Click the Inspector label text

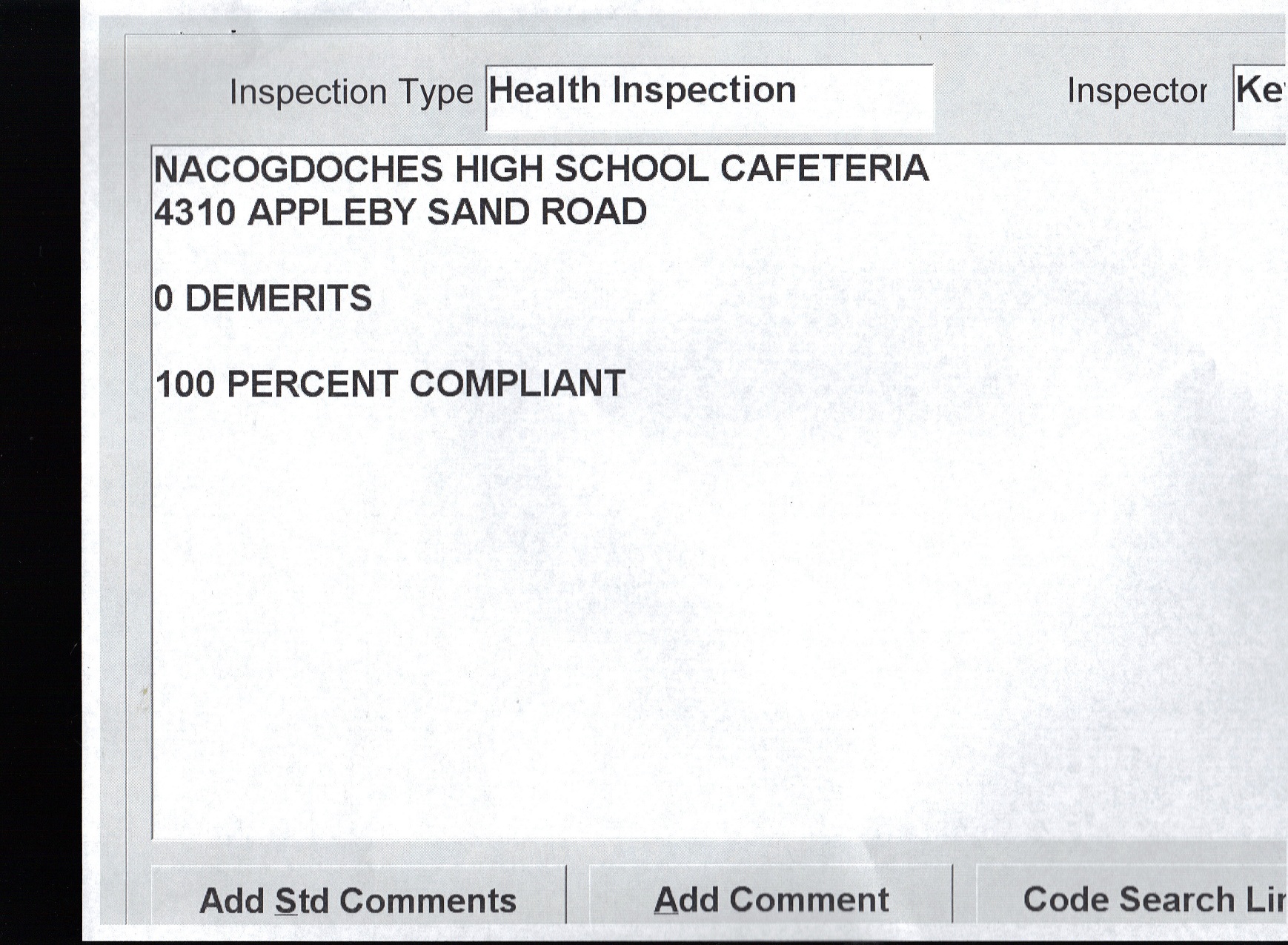[1137, 91]
